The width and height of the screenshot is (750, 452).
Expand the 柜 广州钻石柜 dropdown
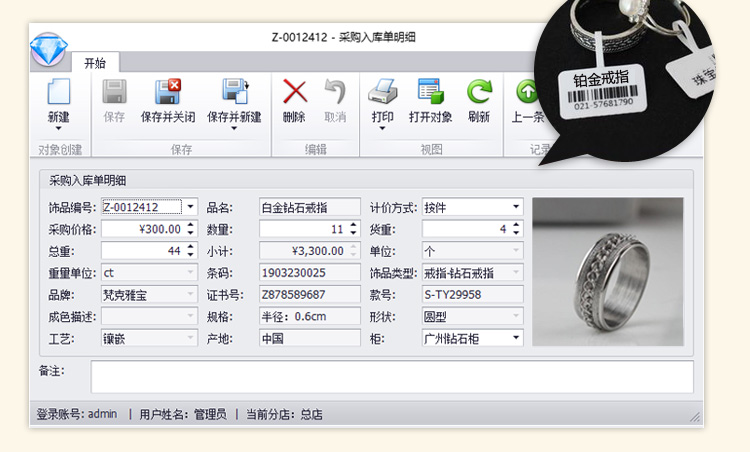pos(516,339)
